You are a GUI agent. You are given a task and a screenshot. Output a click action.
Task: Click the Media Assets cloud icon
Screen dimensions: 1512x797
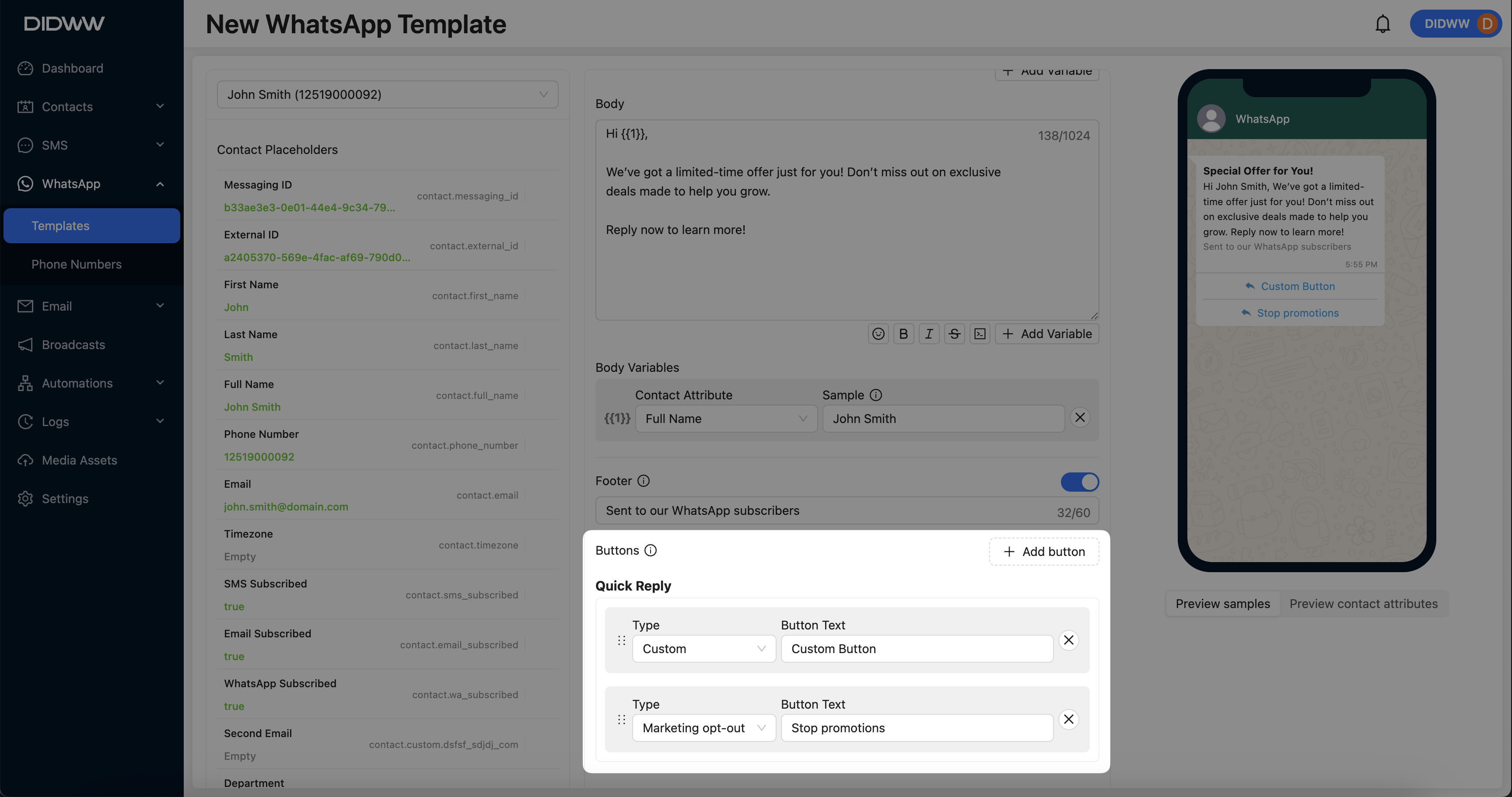pos(25,460)
